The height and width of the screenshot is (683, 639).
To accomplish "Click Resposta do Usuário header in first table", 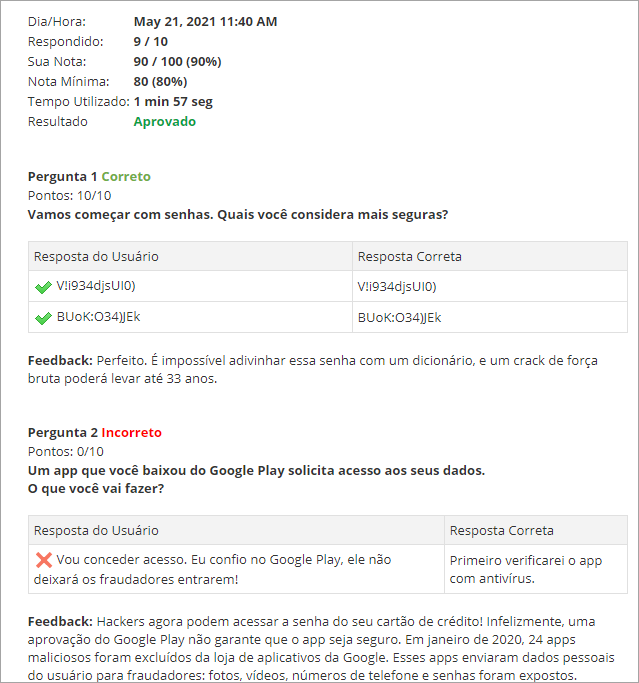I will (96, 257).
